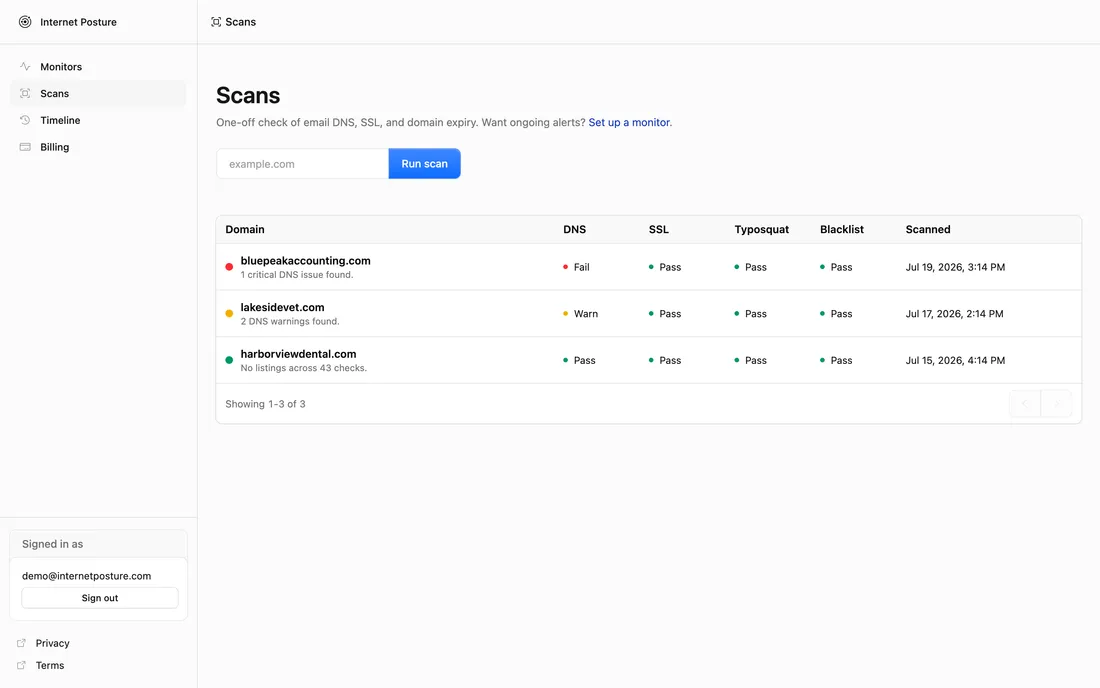Image resolution: width=1100 pixels, height=688 pixels.
Task: Click the Blacklist column header
Action: coord(842,229)
